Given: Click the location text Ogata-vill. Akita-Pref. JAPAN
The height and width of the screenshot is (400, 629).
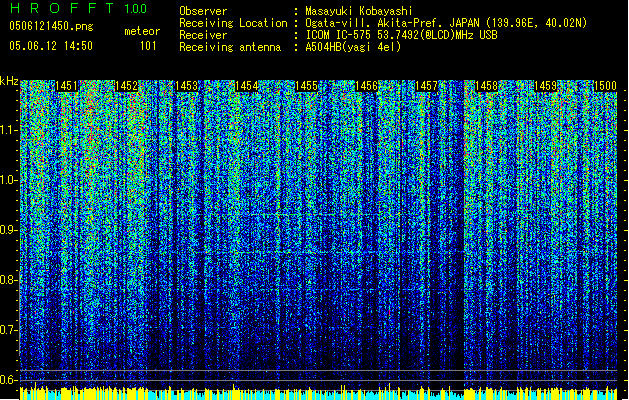Looking at the screenshot, I should pyautogui.click(x=392, y=23).
